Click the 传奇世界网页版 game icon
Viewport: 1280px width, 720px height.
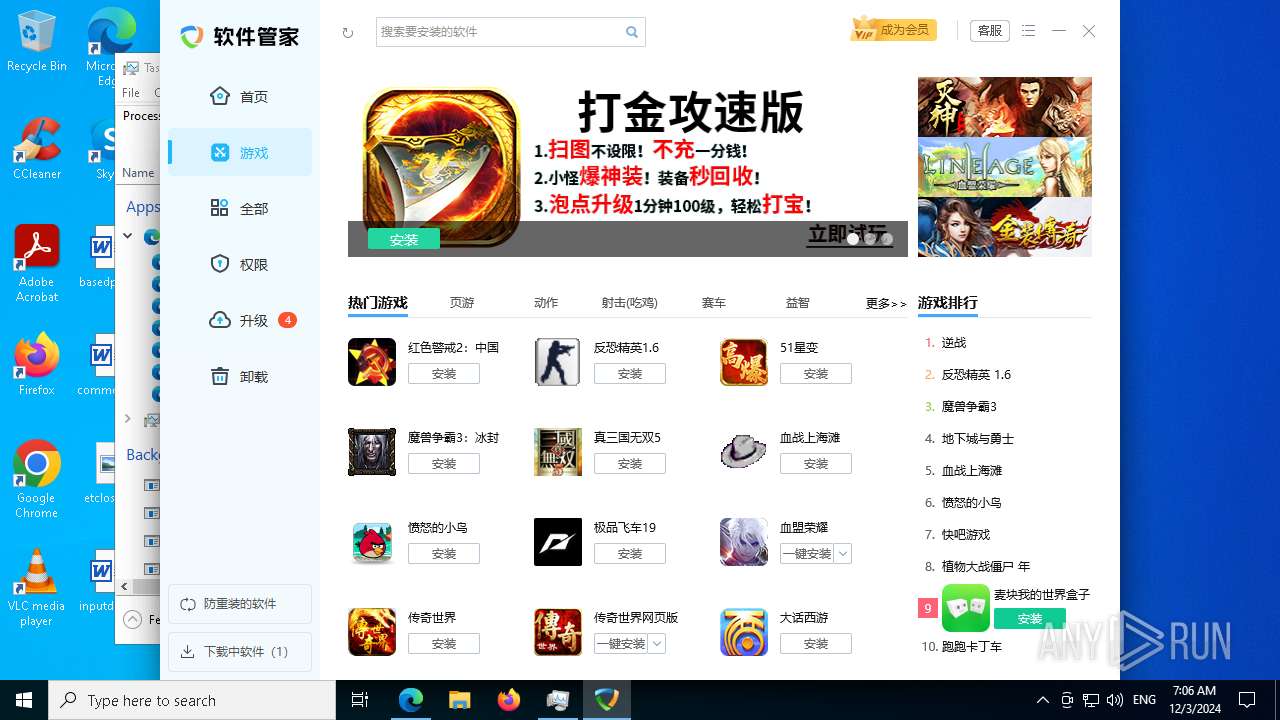(558, 632)
